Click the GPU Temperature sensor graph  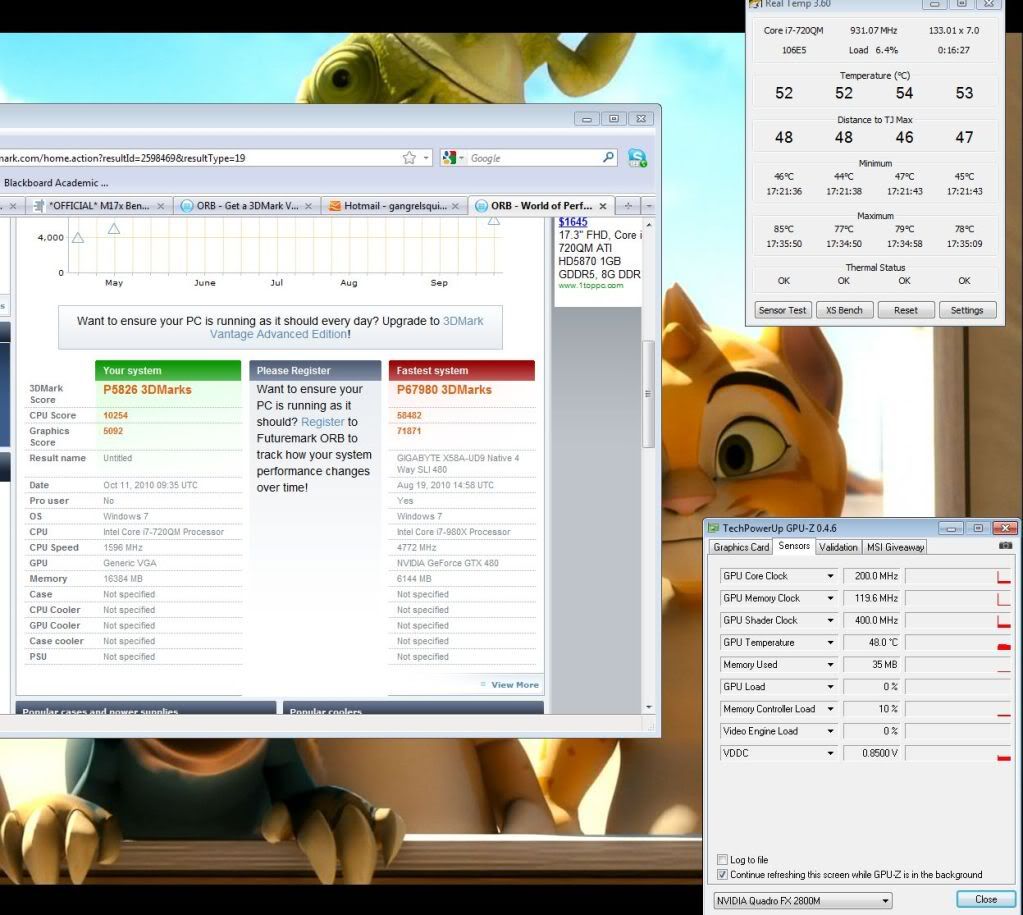(x=958, y=643)
